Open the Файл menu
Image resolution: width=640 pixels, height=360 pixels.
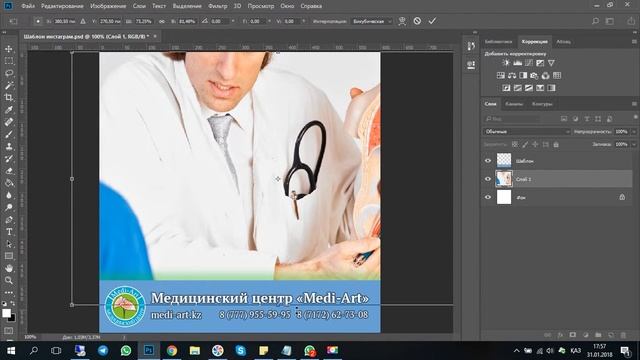tap(28, 6)
